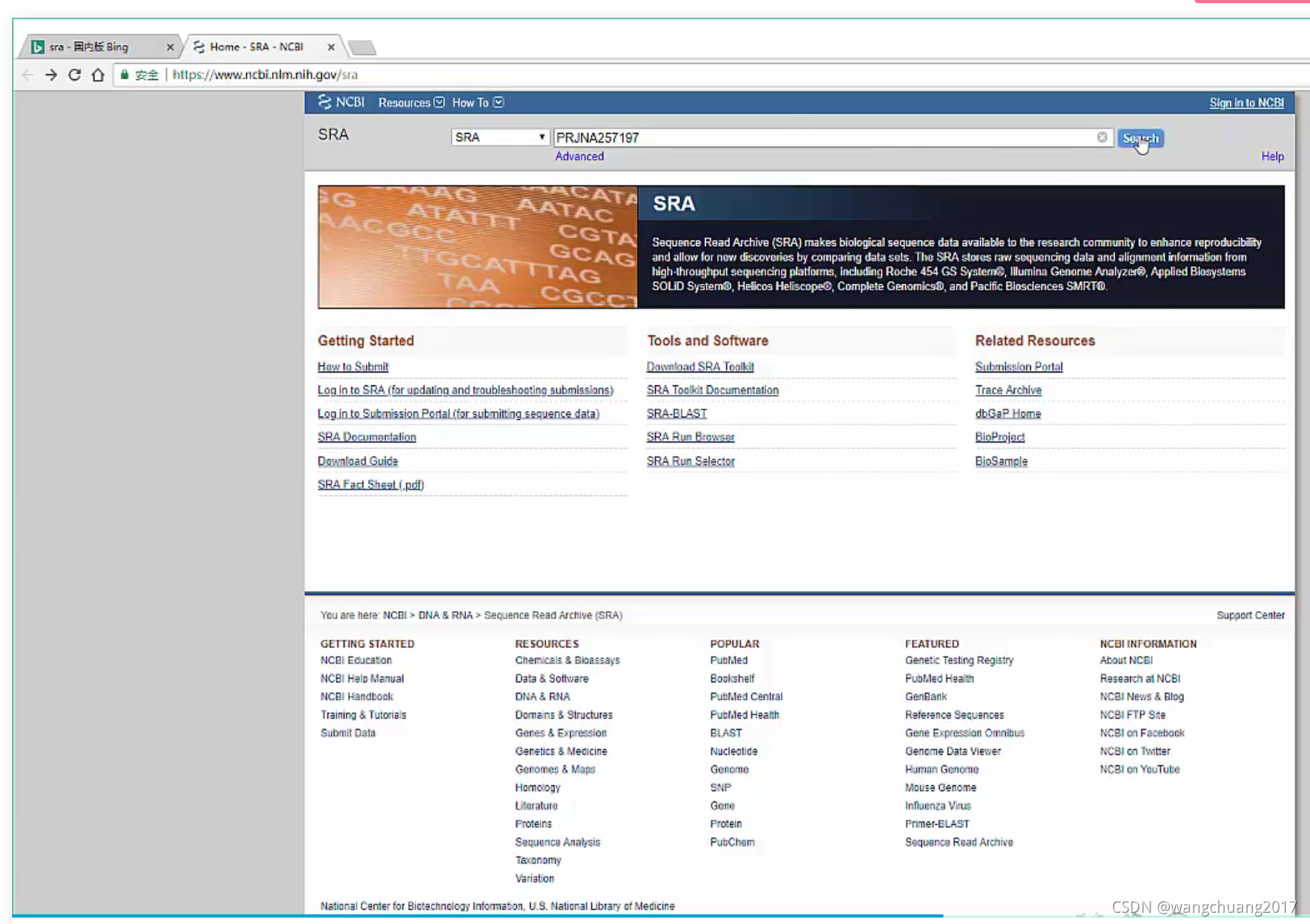Viewport: 1310px width, 924px height.
Task: Open the Trace Archive link
Action: (x=1008, y=390)
